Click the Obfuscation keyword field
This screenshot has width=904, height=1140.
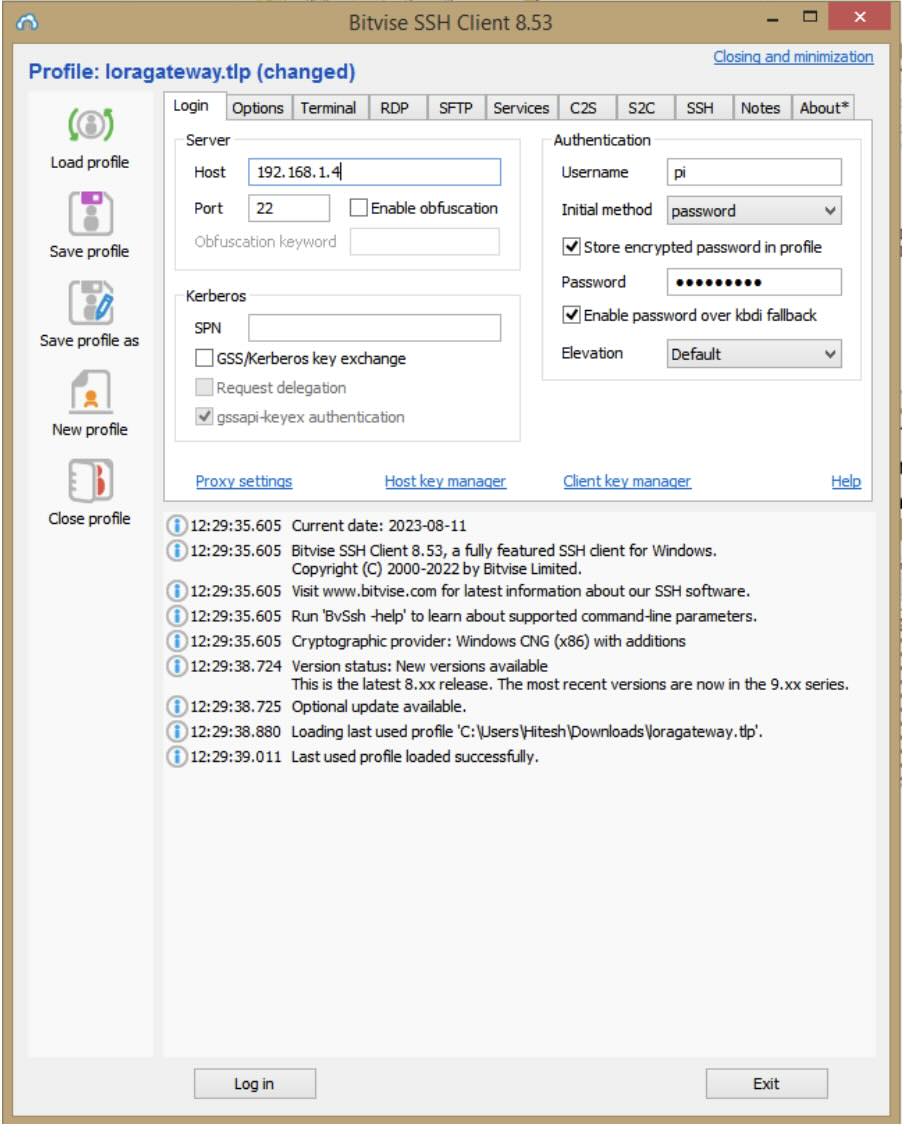click(425, 241)
